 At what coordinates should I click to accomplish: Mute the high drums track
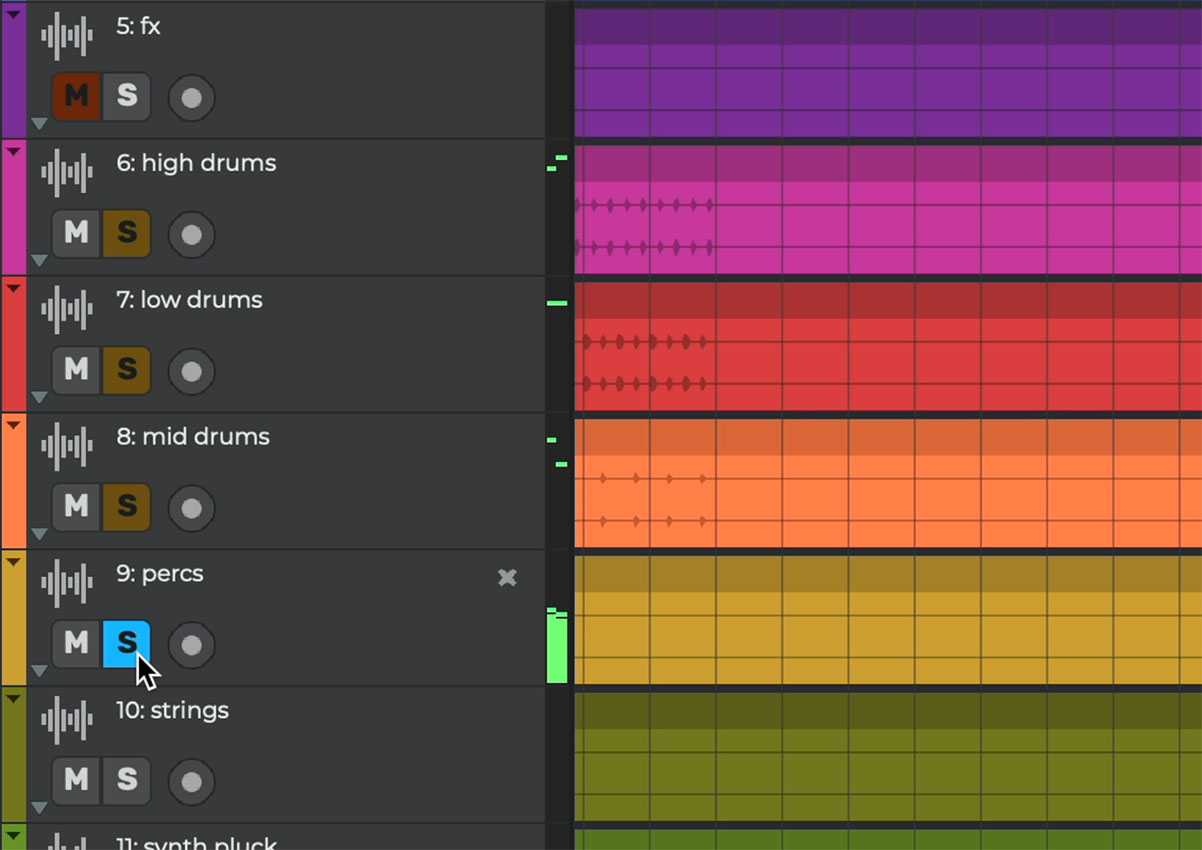point(77,233)
